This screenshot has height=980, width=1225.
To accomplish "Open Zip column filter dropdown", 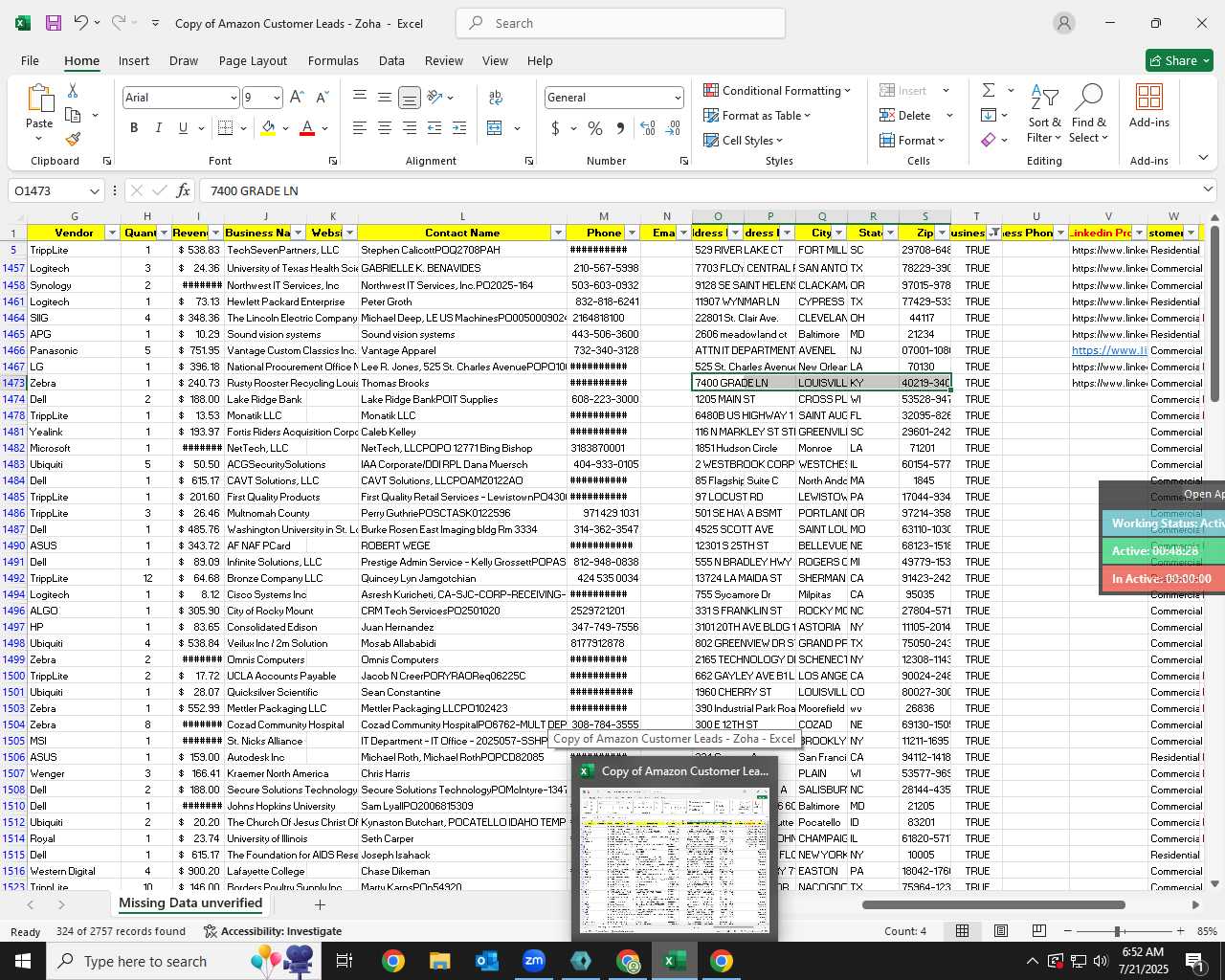I will point(942,233).
